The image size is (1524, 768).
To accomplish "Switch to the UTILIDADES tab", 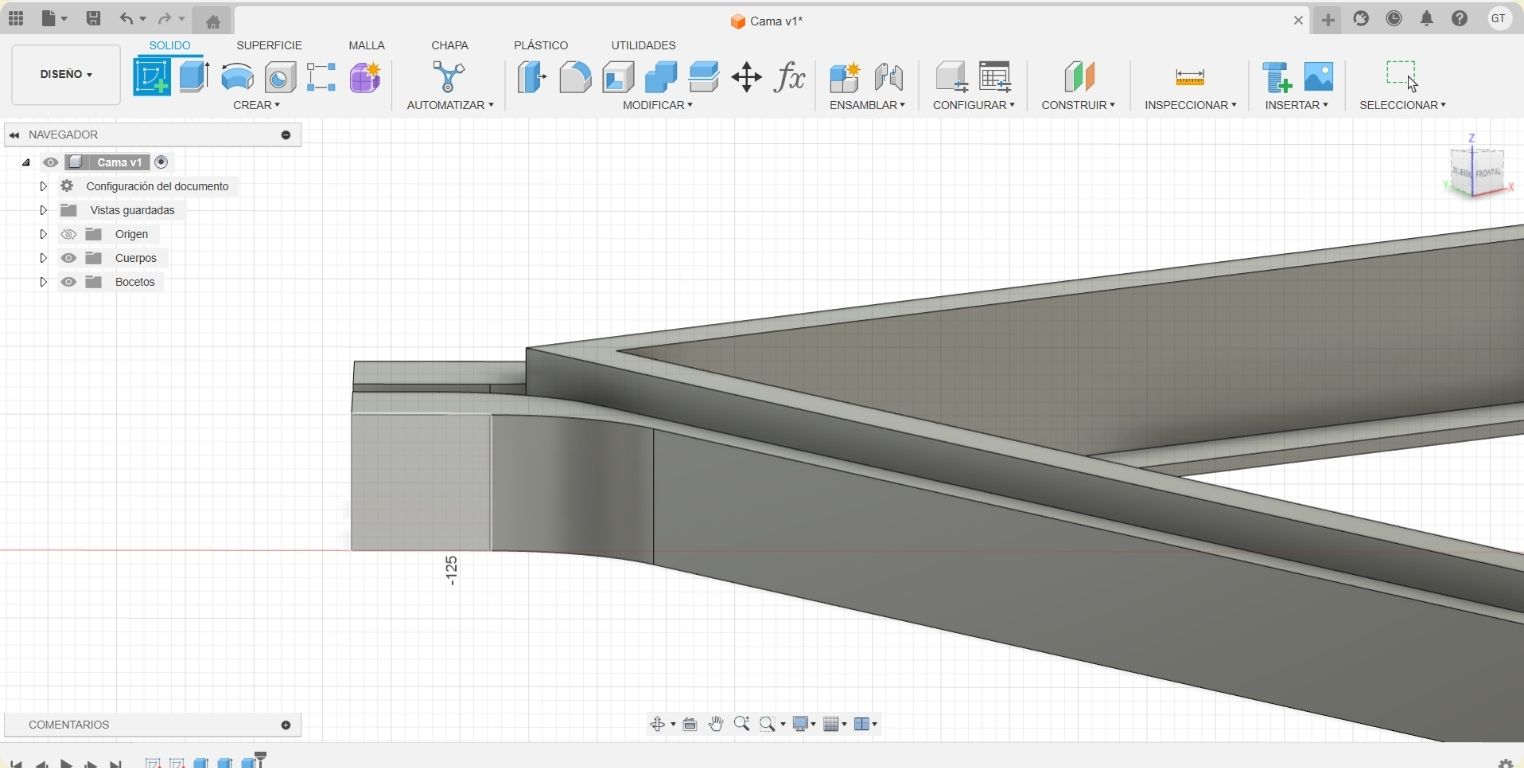I will (x=643, y=45).
